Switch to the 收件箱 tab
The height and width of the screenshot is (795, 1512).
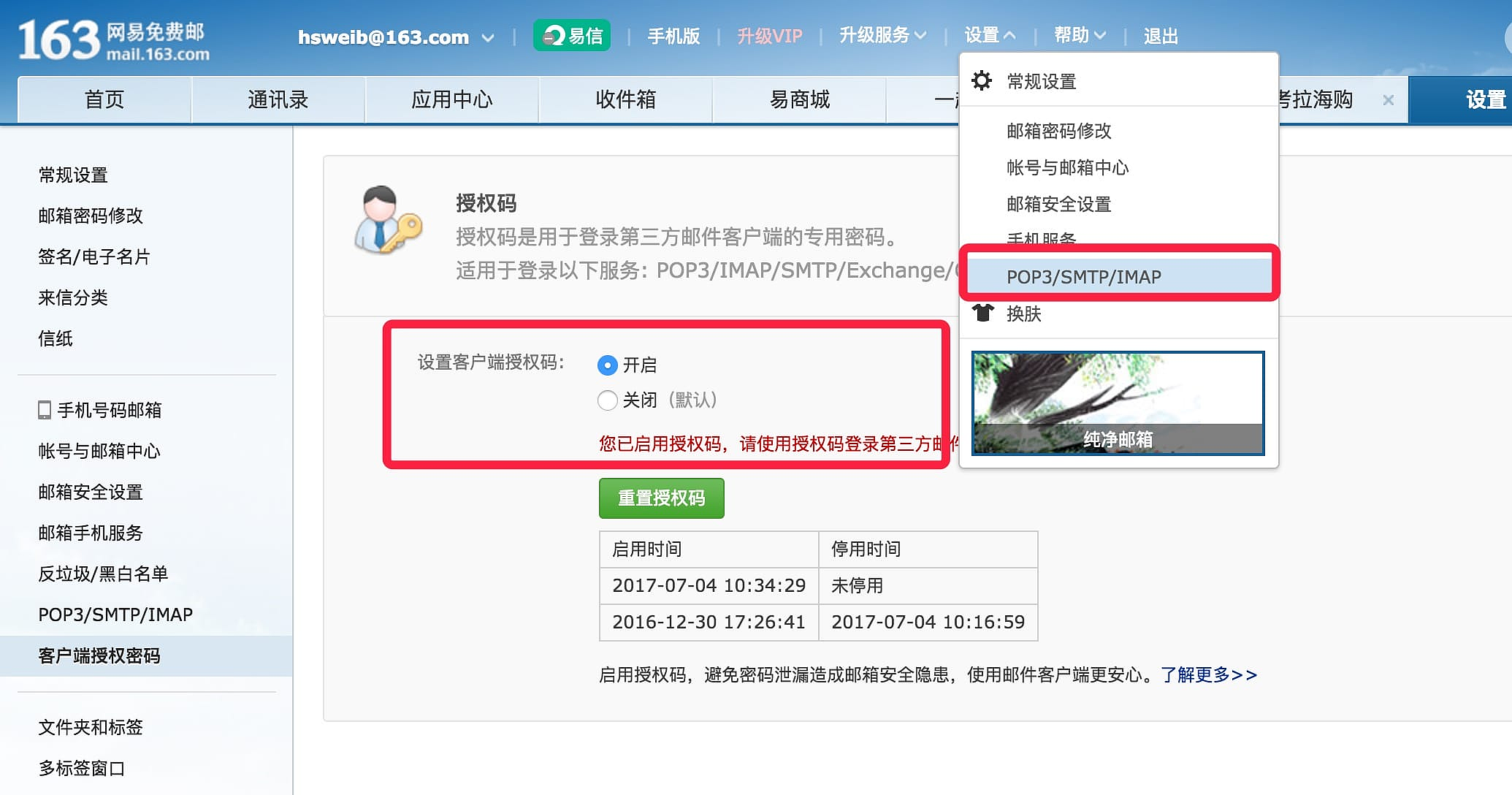click(x=625, y=99)
